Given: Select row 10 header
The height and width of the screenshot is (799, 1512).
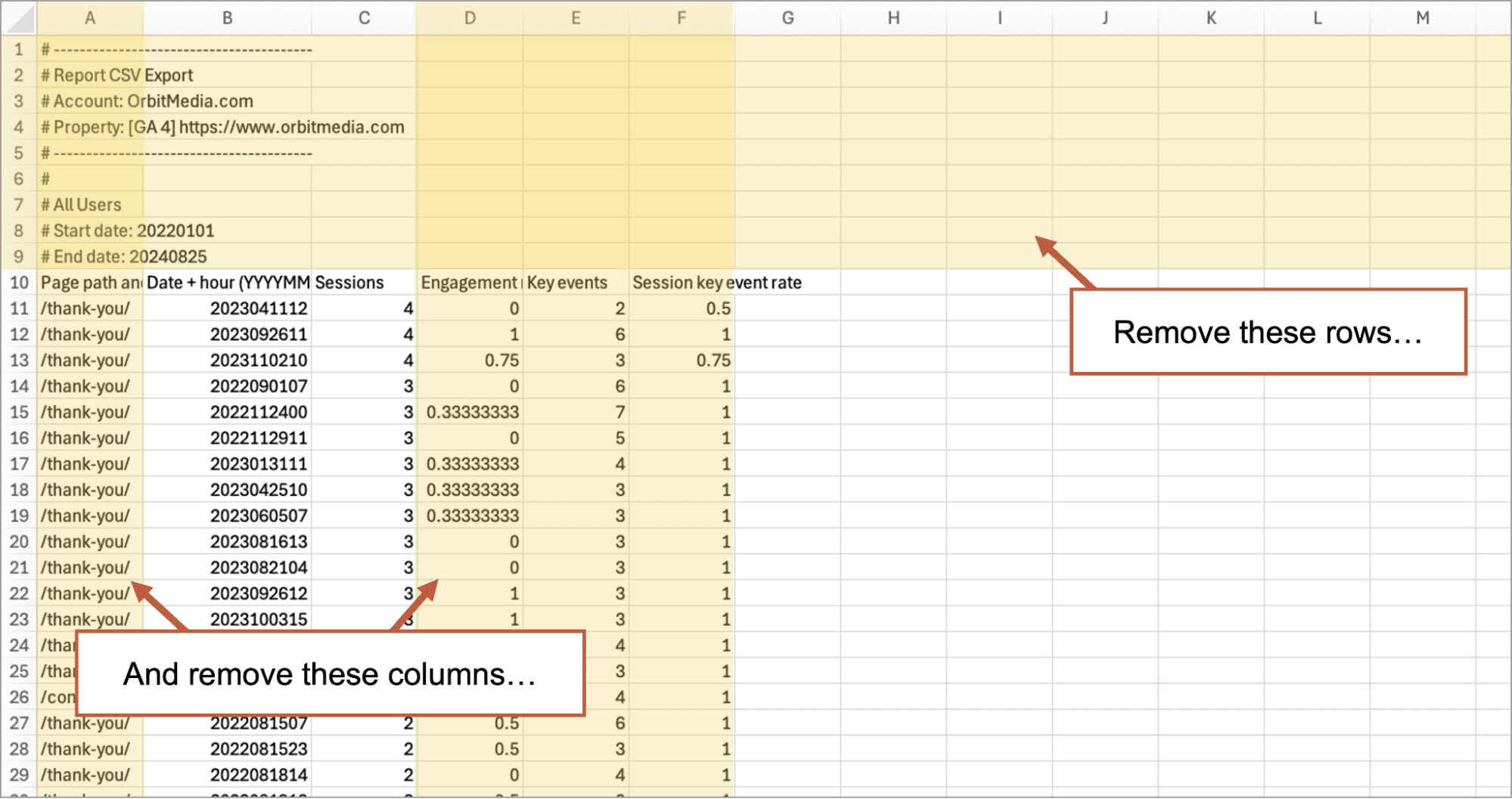Looking at the screenshot, I should 19,282.
